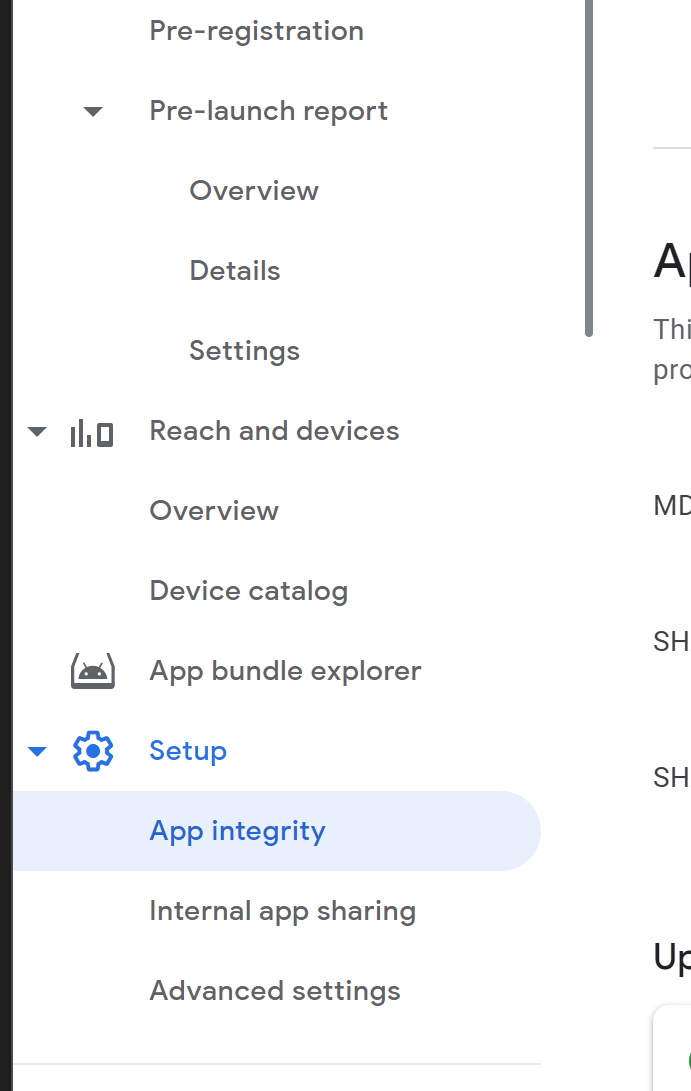Select the Reach and devices label
The height and width of the screenshot is (1091, 691).
[x=274, y=431]
